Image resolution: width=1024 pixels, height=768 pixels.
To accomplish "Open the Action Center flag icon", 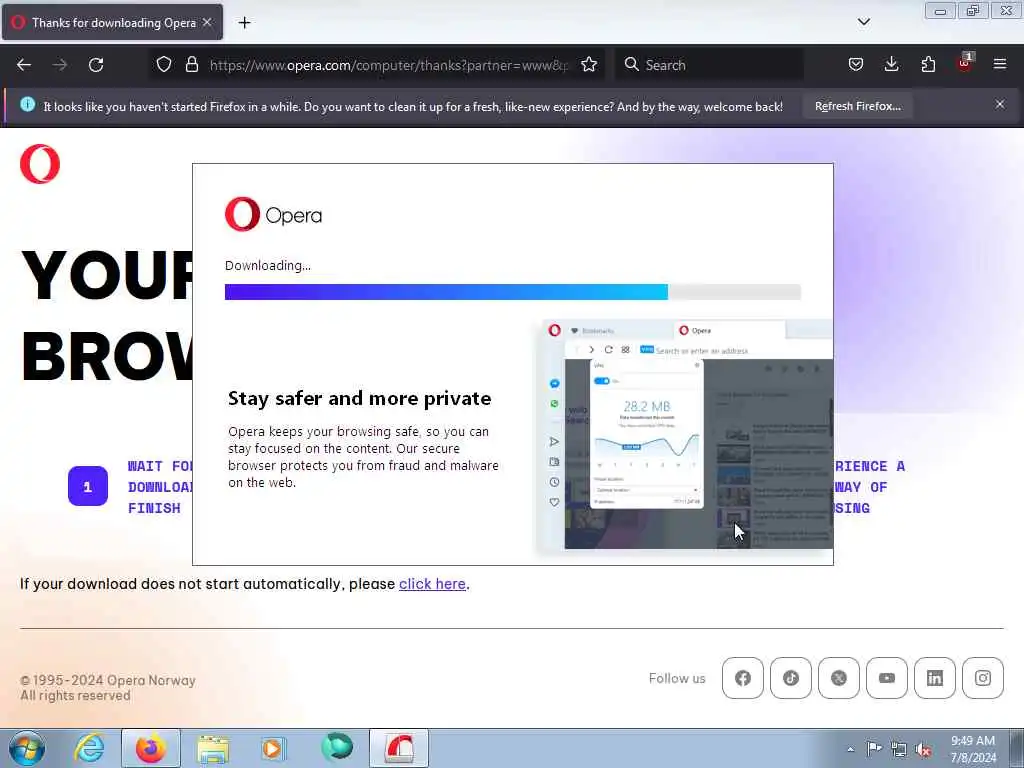I will pos(874,749).
